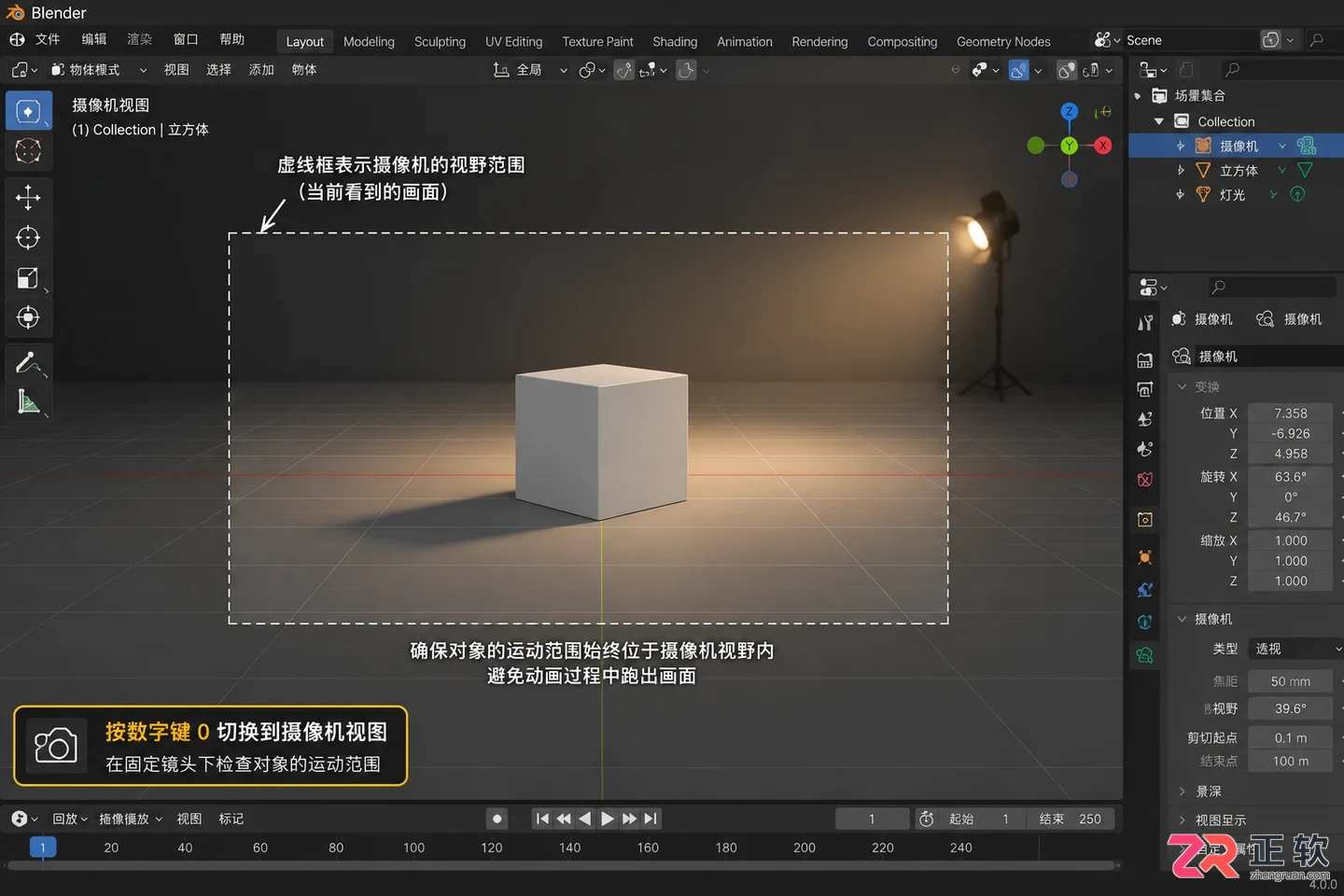Toggle camera data icon beside 摄像机 in outliner

click(x=1307, y=146)
